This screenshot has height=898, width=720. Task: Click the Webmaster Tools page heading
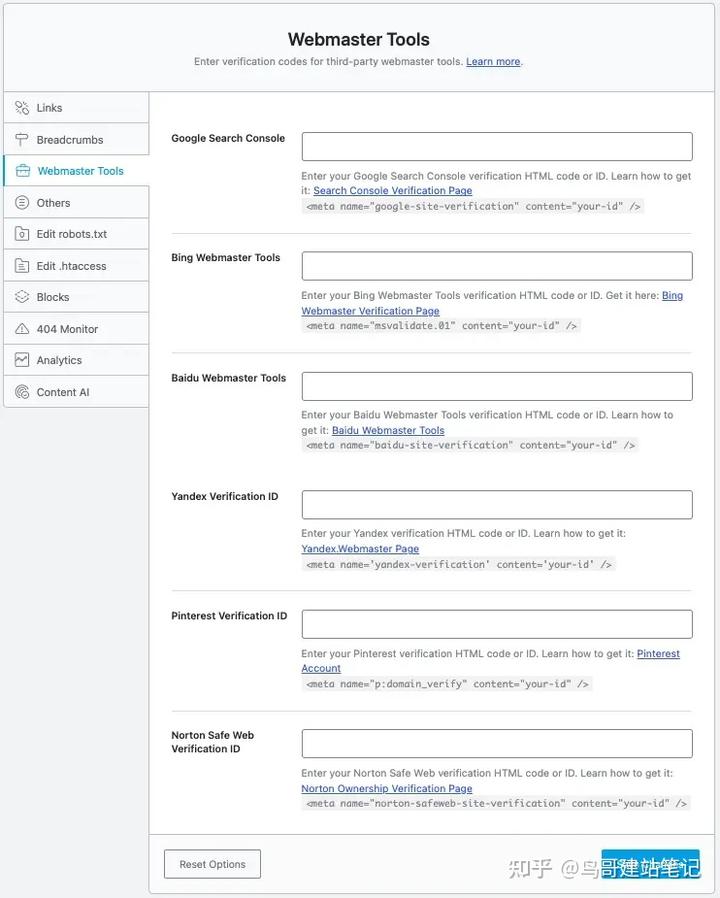click(359, 40)
